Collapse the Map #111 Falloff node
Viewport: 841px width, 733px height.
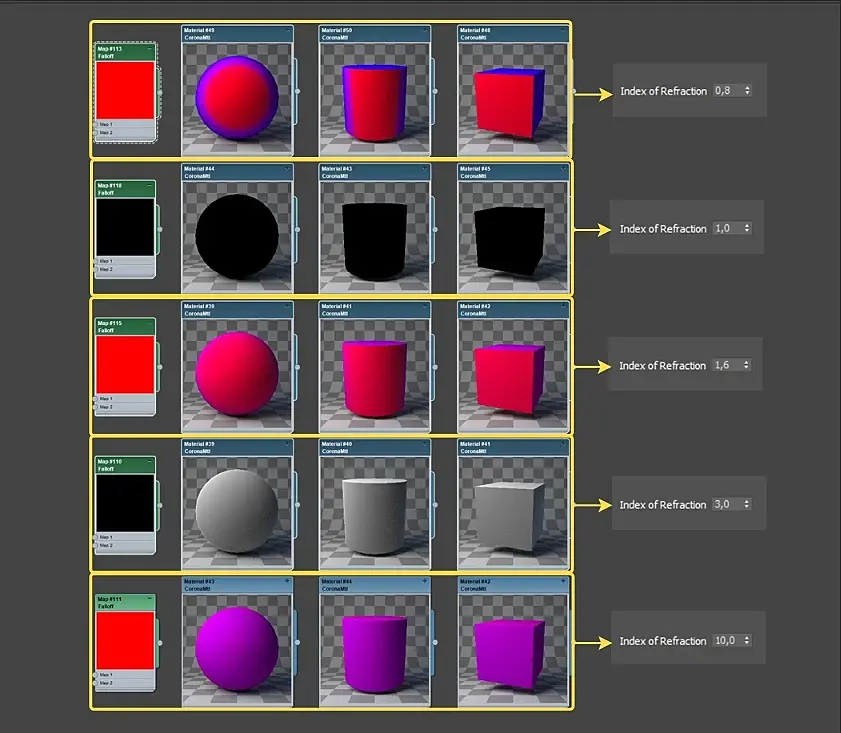(150, 599)
